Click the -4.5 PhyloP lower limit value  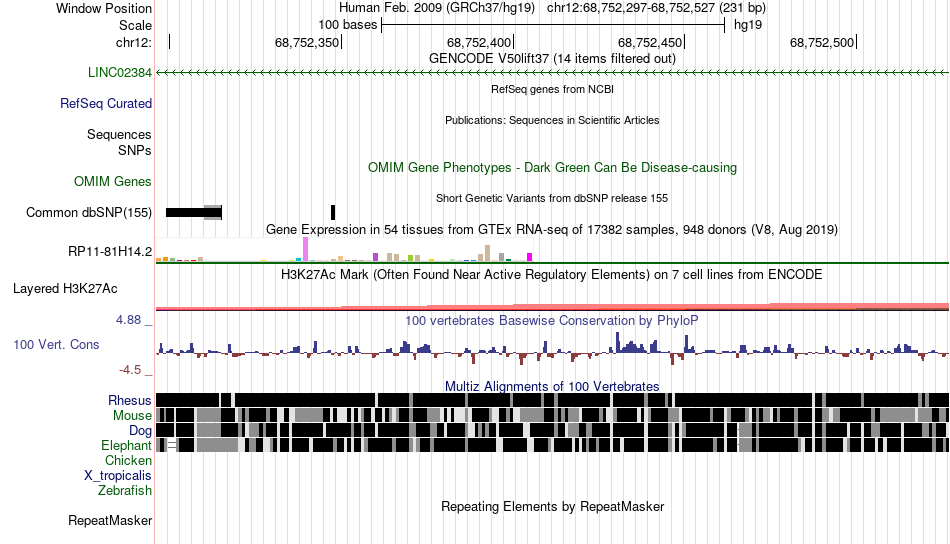click(130, 370)
